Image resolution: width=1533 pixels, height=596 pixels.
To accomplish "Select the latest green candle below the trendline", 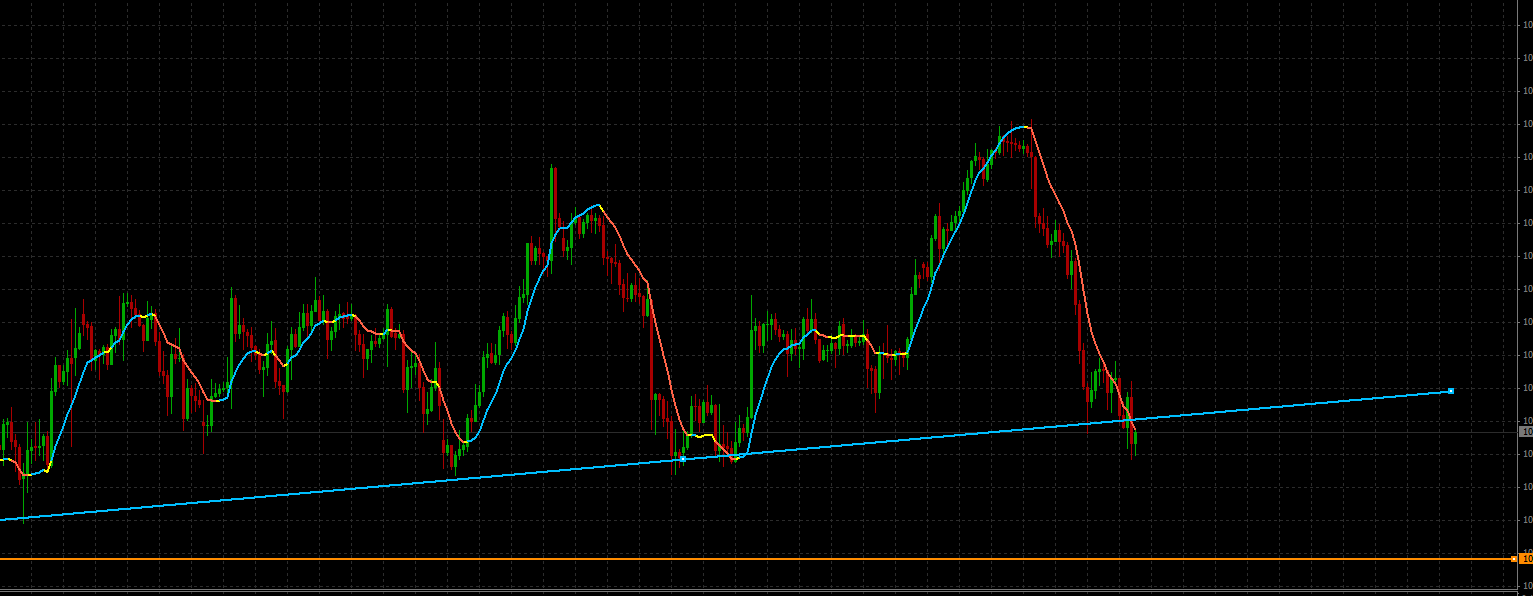I will (x=1135, y=438).
